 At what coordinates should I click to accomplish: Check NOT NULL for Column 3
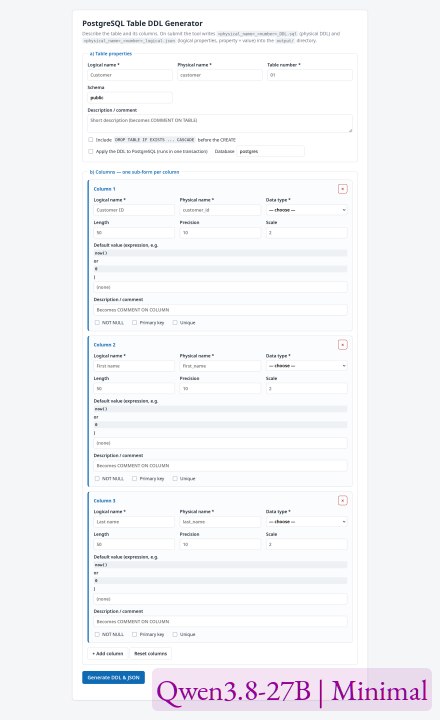pos(97,635)
